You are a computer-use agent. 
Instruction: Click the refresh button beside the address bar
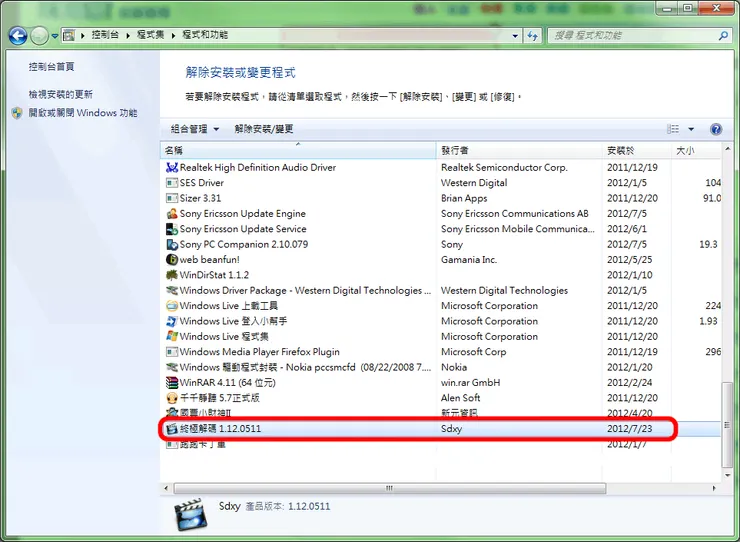(533, 35)
